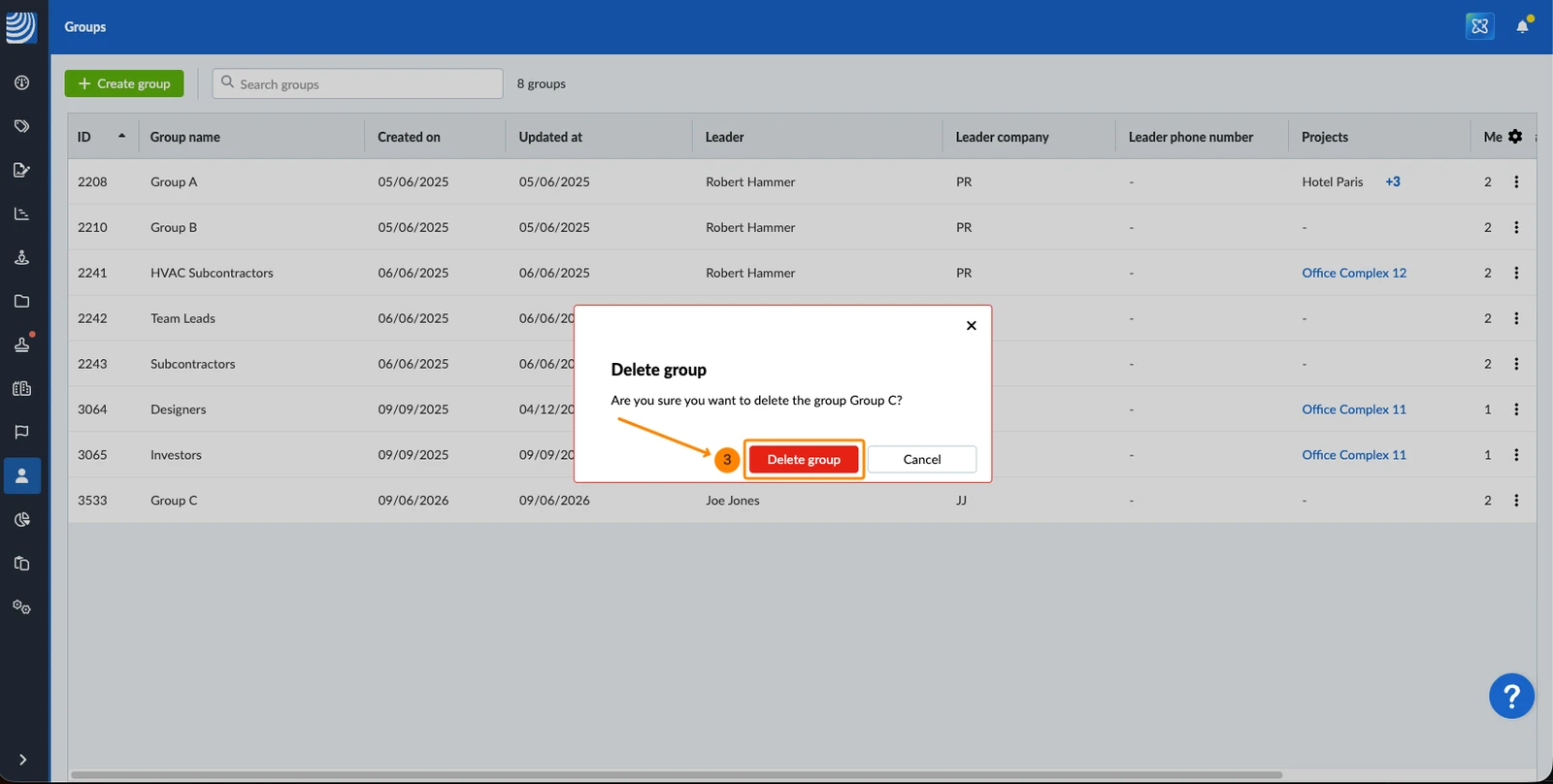Open the pie chart icon in sidebar
1553x784 pixels.
tap(21, 519)
